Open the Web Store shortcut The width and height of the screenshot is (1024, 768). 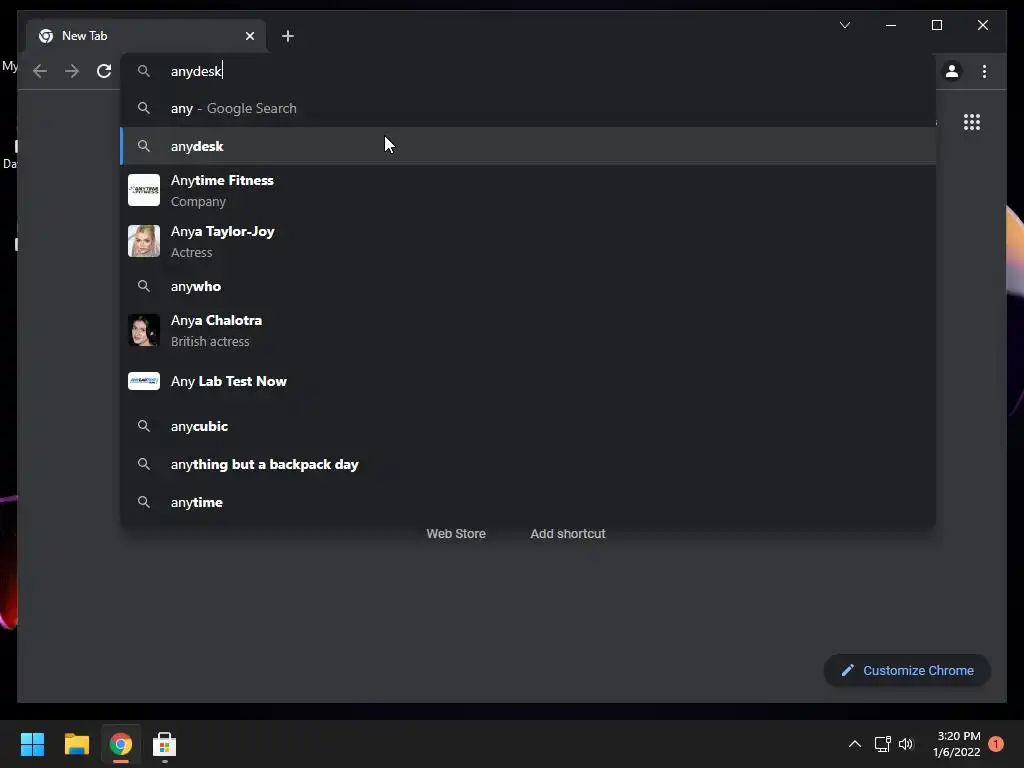pyautogui.click(x=456, y=534)
